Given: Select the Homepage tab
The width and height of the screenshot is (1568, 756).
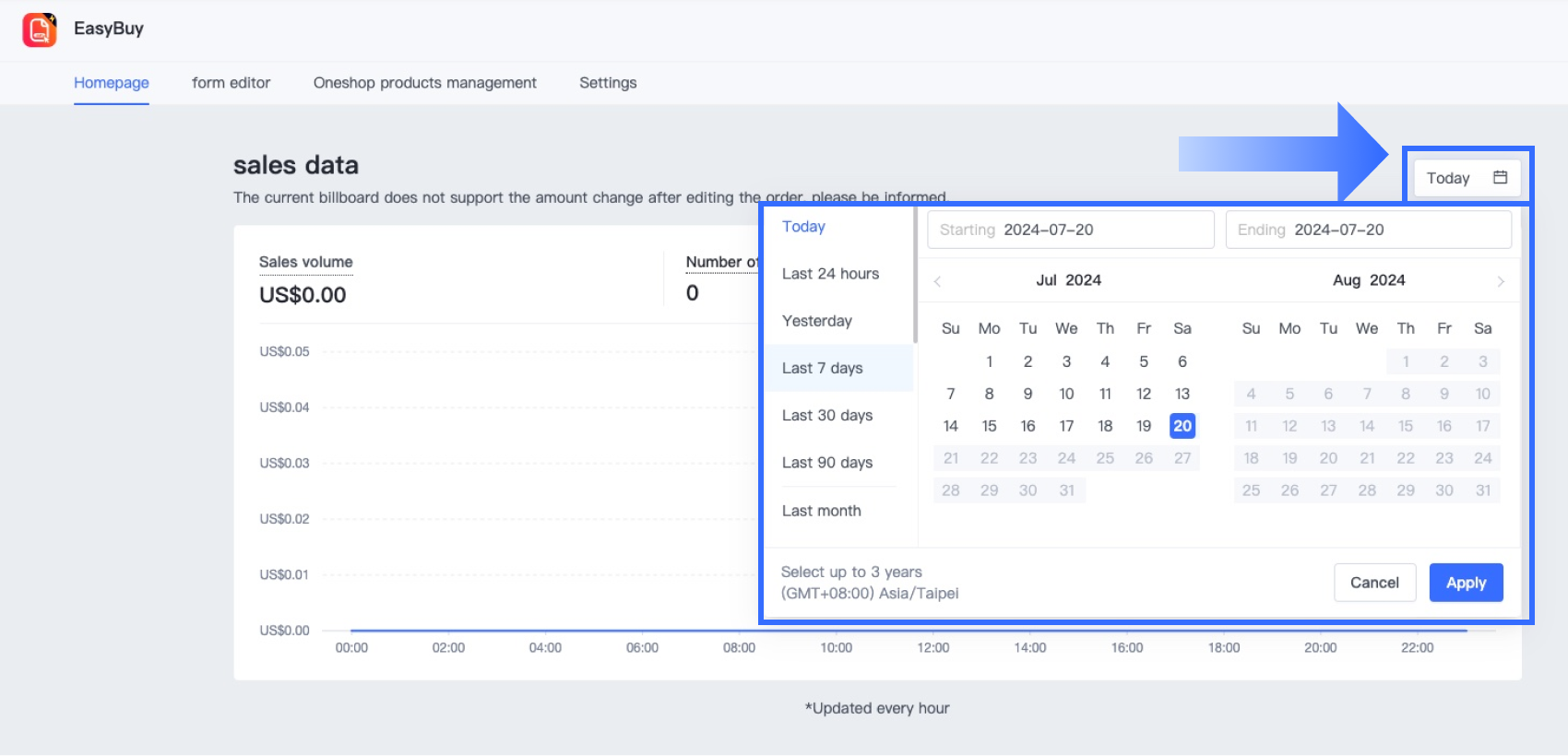Looking at the screenshot, I should 112,83.
